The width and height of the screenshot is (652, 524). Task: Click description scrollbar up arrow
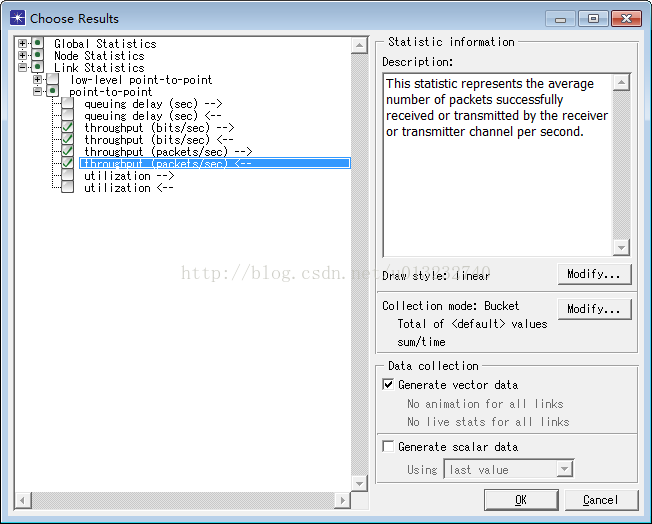coord(621,82)
